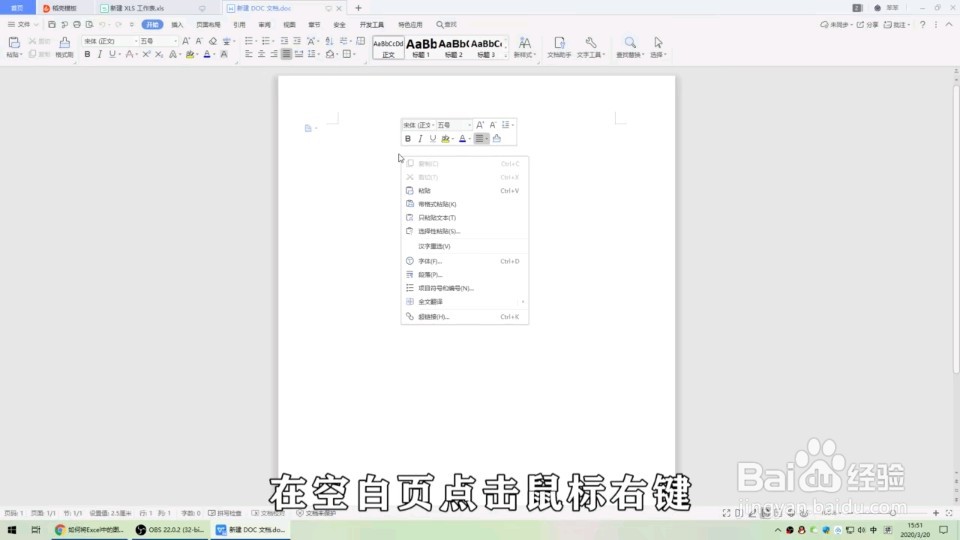The height and width of the screenshot is (540, 960).
Task: Expand 全文翻译 submenu in context menu
Action: point(465,302)
